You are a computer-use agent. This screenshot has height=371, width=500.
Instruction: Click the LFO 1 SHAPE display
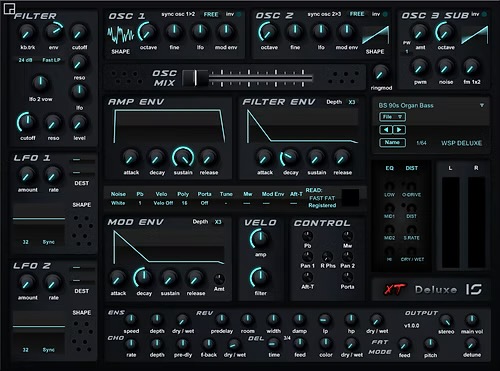(x=39, y=219)
